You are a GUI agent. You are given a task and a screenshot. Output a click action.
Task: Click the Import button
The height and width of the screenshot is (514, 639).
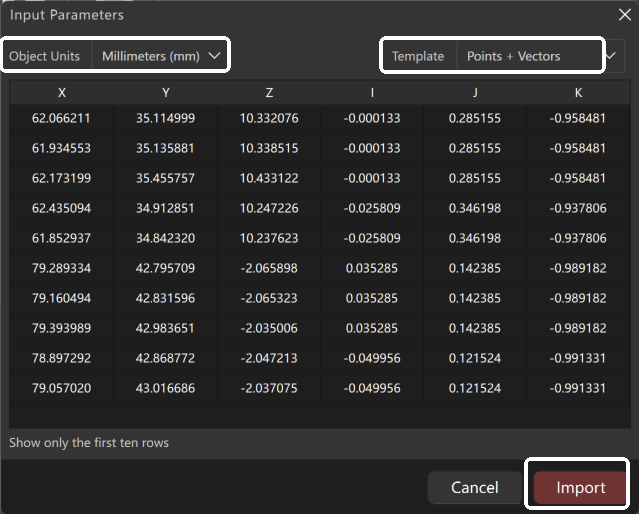580,488
